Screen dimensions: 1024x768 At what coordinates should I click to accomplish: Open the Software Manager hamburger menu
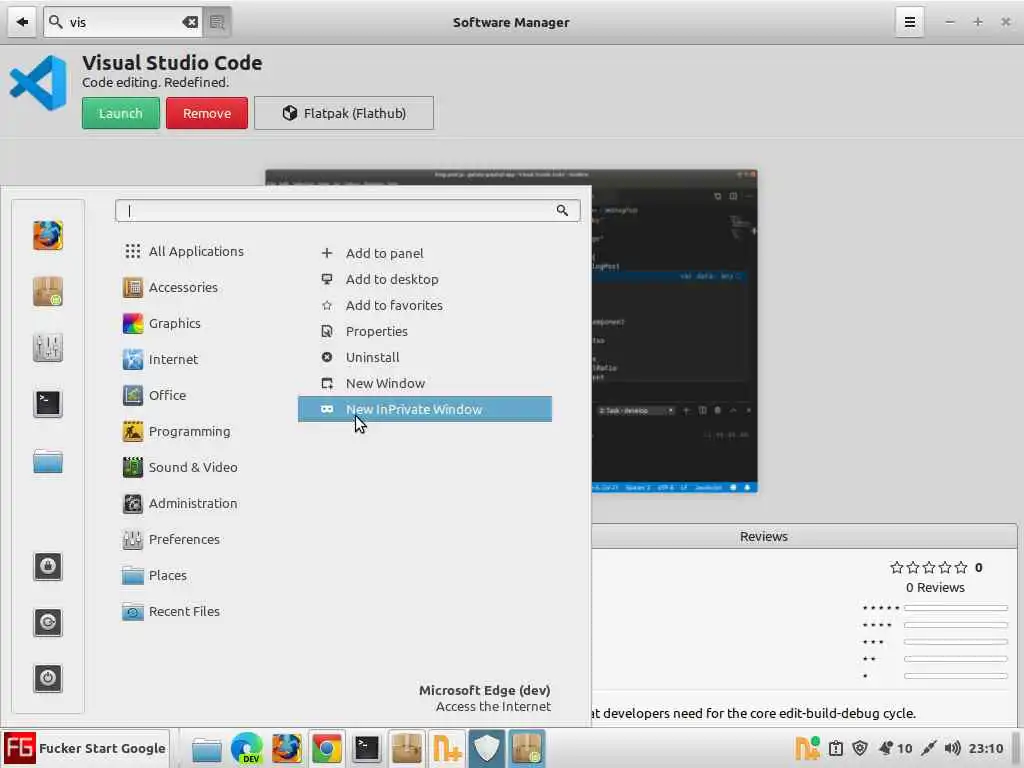pyautogui.click(x=909, y=22)
